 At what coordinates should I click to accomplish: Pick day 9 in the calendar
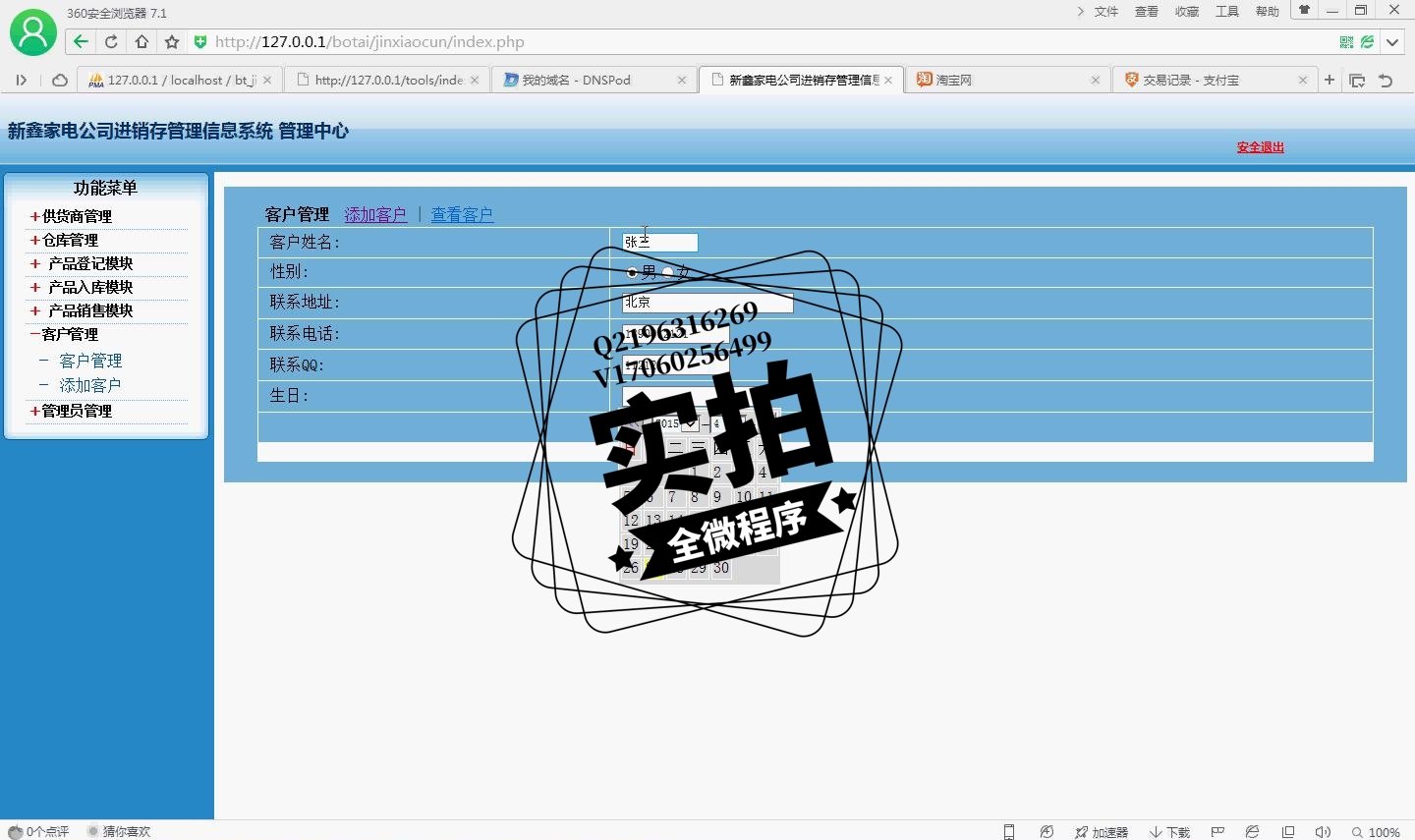pos(717,497)
